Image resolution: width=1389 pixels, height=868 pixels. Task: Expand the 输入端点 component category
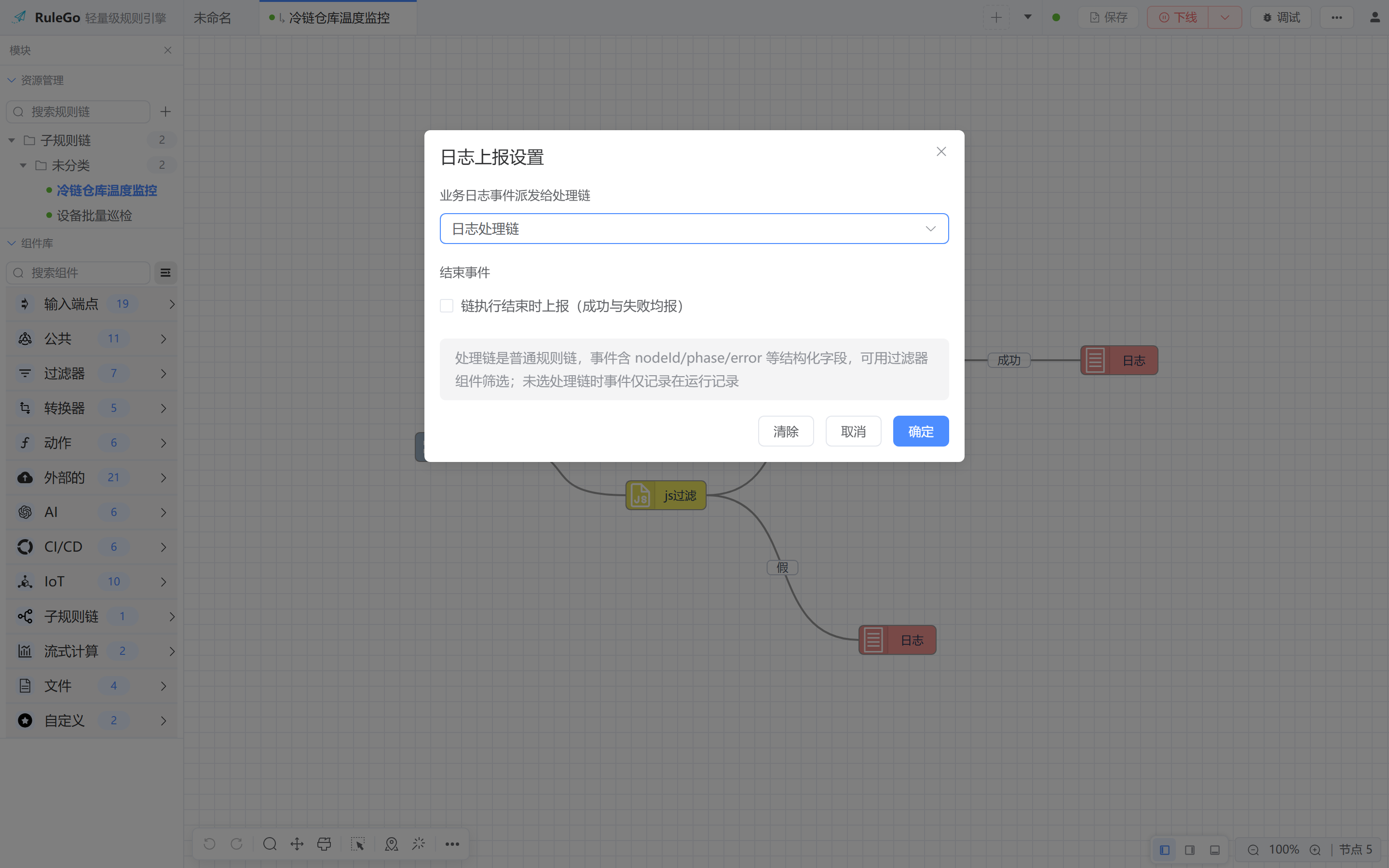92,304
